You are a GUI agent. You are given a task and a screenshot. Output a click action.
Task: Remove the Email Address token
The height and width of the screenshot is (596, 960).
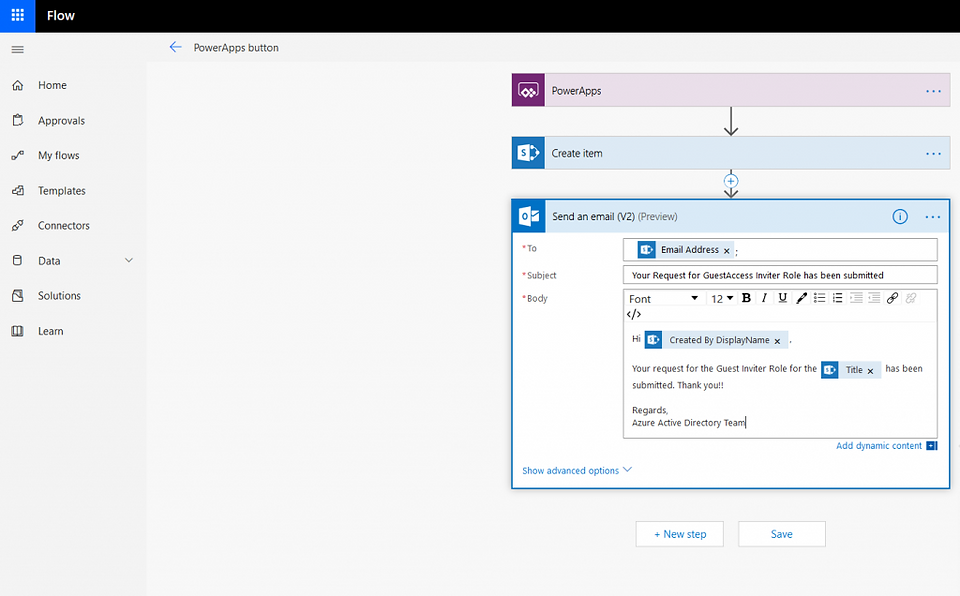(x=727, y=251)
